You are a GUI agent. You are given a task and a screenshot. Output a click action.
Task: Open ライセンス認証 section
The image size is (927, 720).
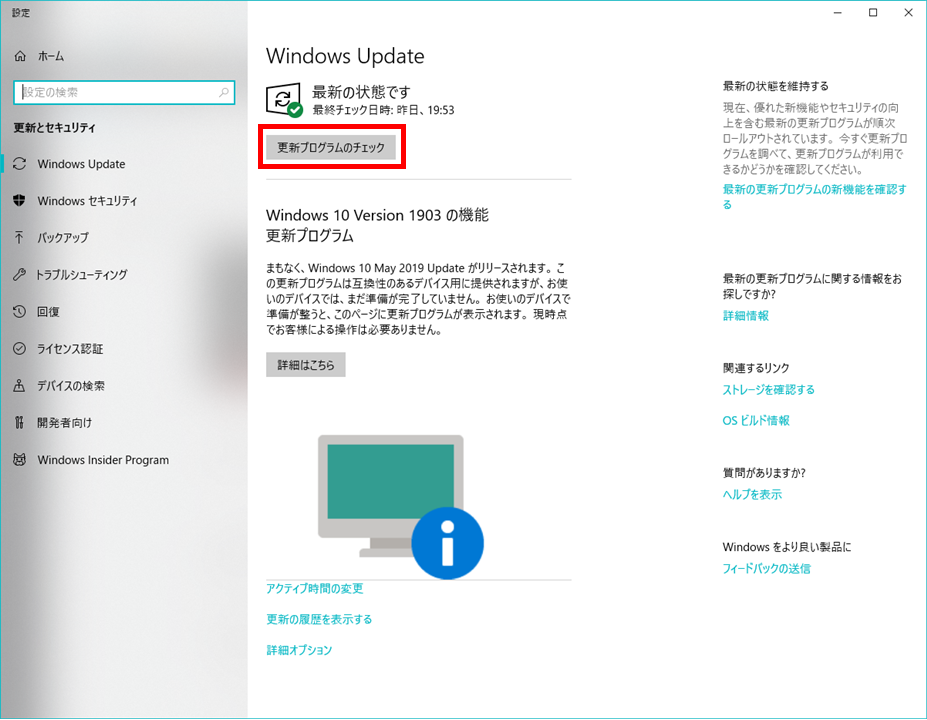[70, 348]
